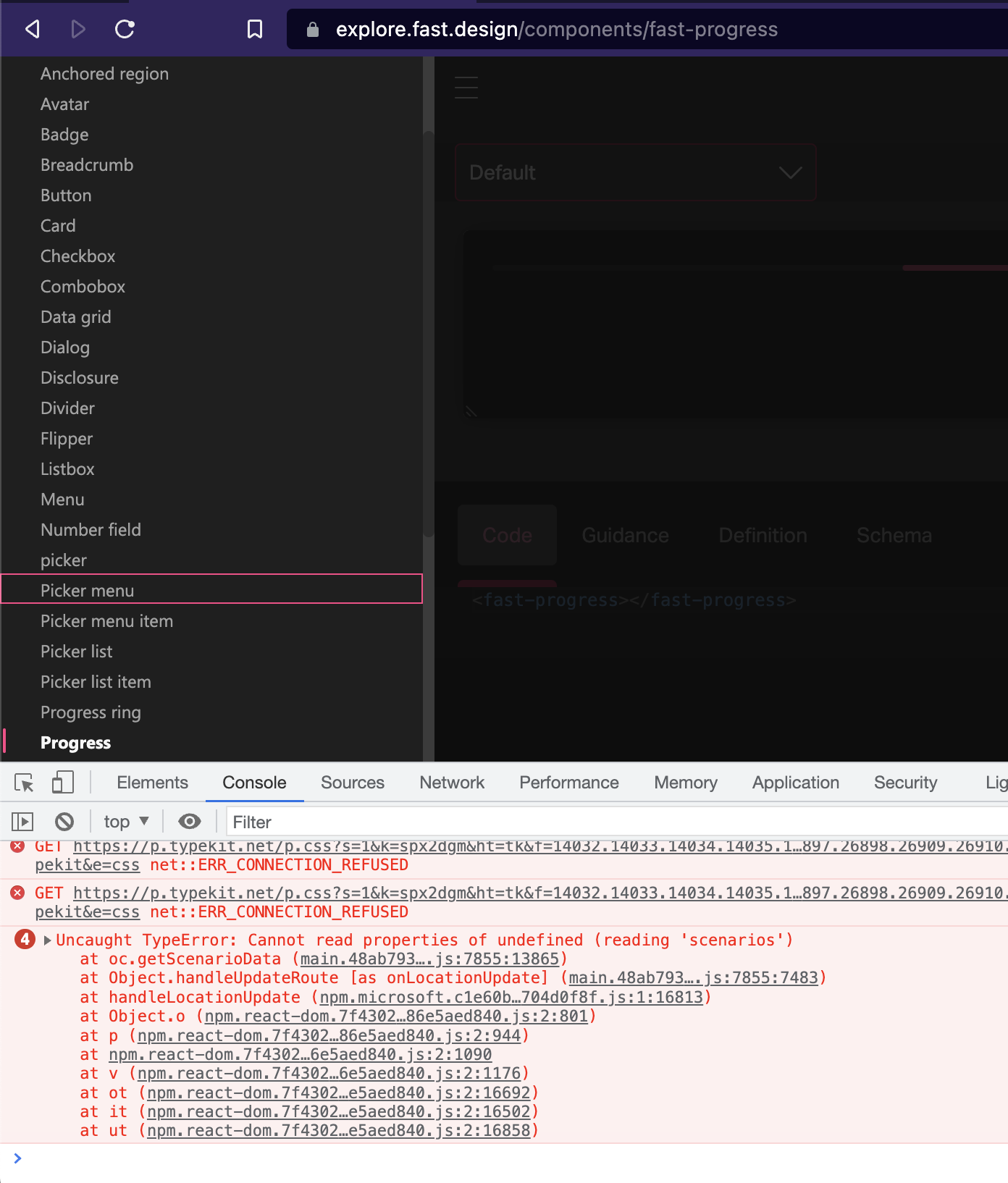Select the lowercase picker entry

(x=64, y=560)
